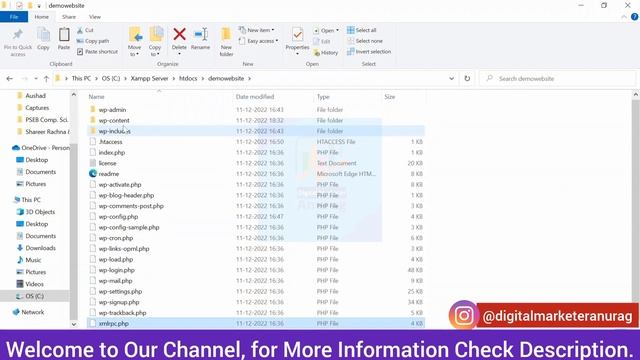
Task: Click the Cut scissors icon
Action: click(x=80, y=30)
